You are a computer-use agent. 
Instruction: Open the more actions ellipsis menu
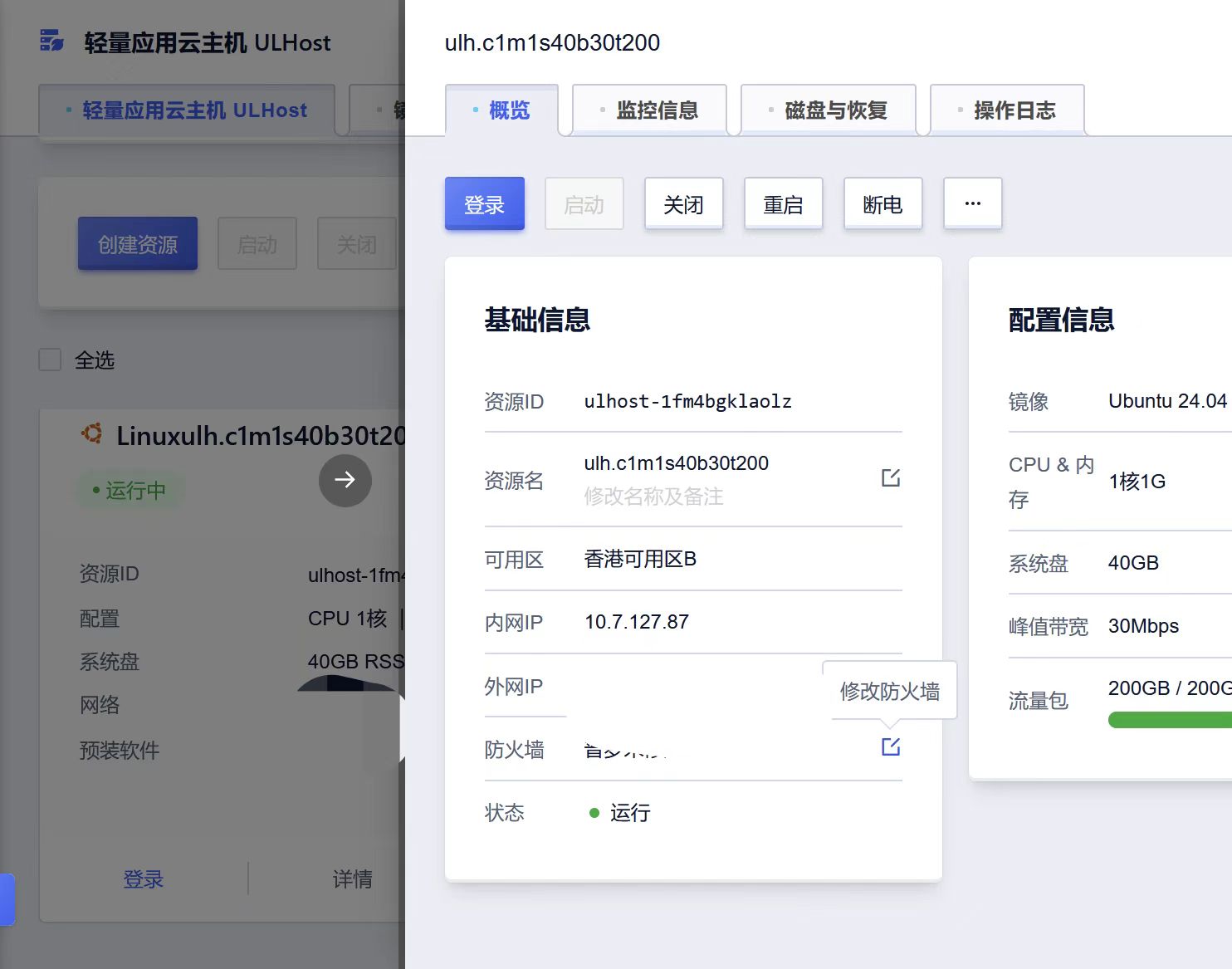(972, 203)
